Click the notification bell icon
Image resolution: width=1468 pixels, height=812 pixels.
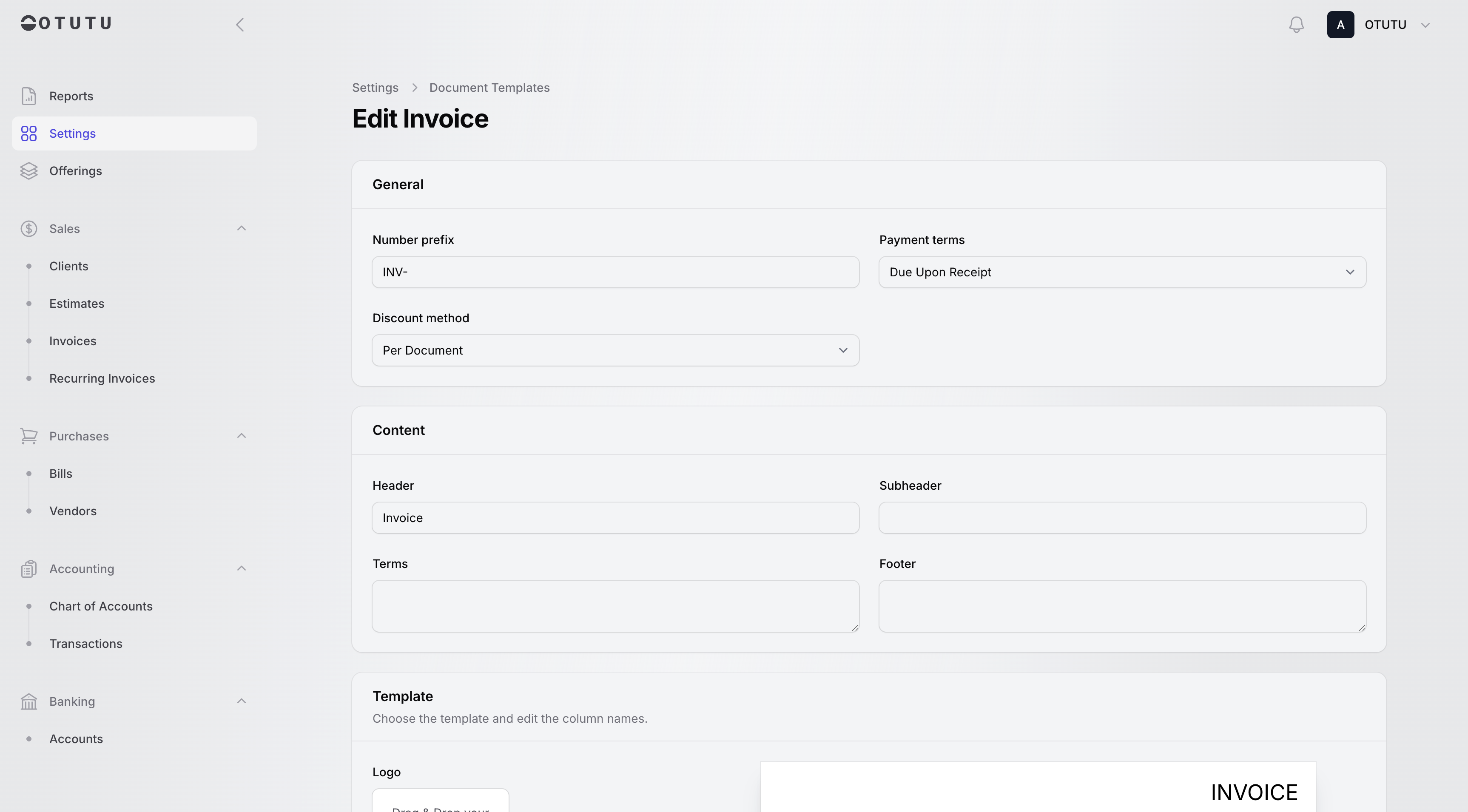click(1296, 25)
